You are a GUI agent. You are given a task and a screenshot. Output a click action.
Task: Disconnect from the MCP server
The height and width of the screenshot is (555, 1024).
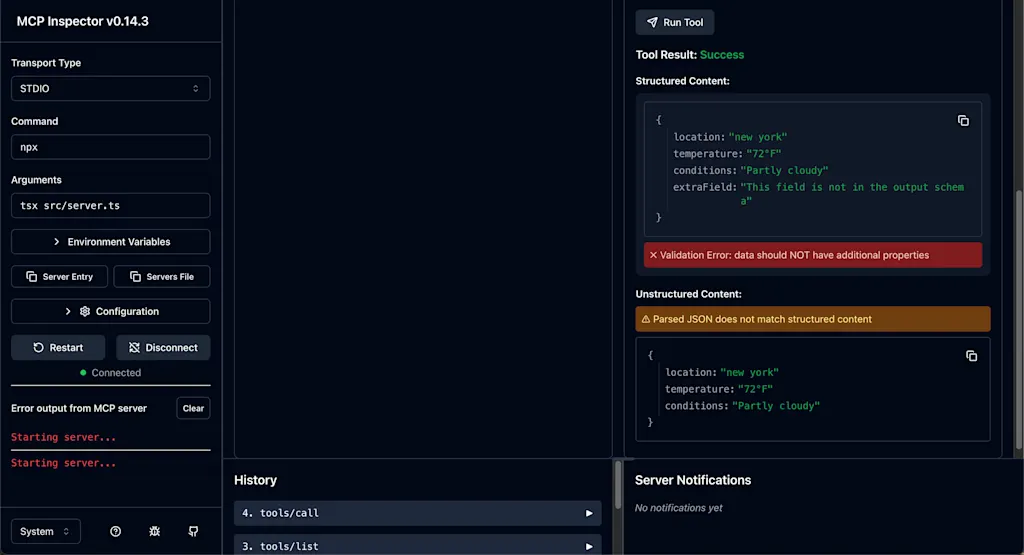coord(163,347)
